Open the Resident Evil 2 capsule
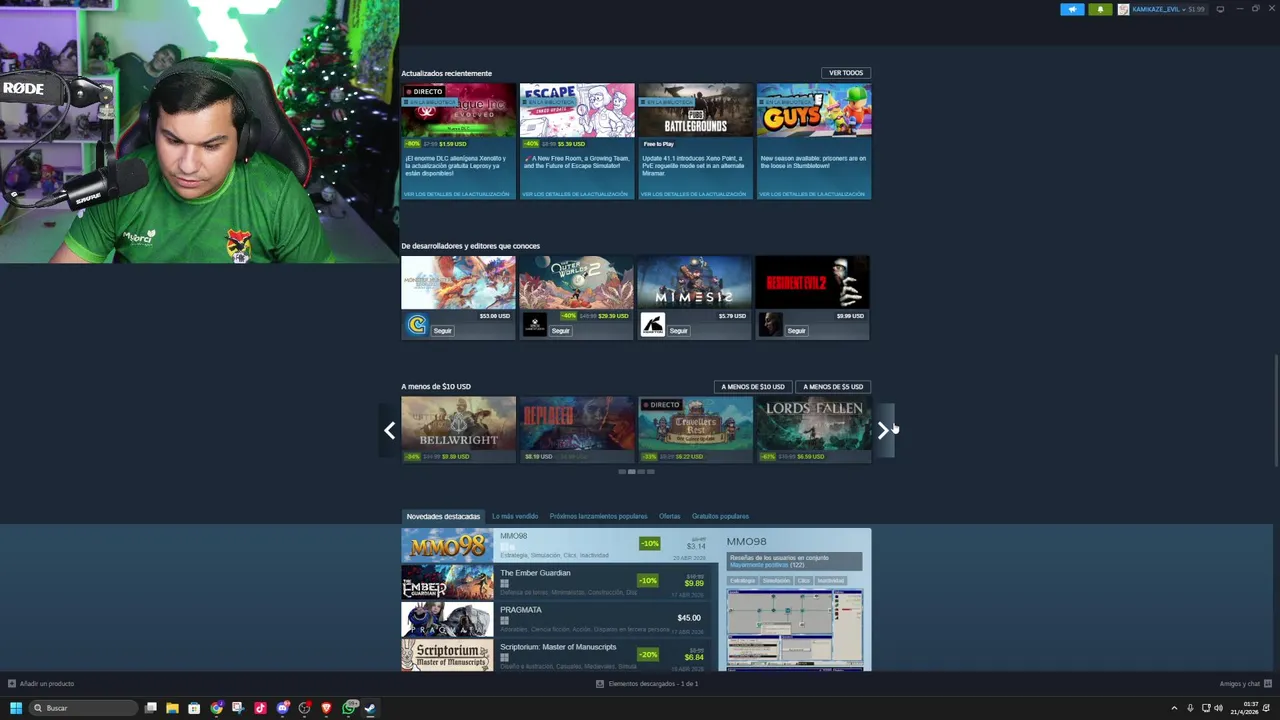The height and width of the screenshot is (720, 1280). pos(812,283)
